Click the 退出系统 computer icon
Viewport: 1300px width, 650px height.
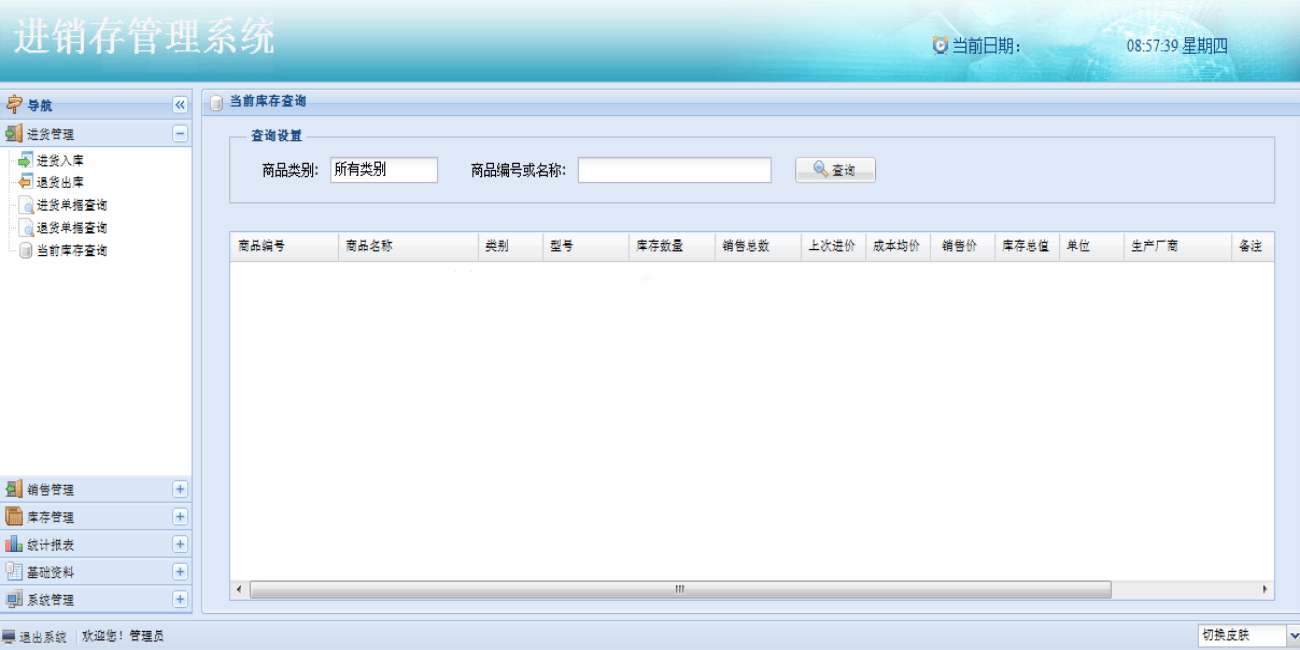[x=9, y=634]
